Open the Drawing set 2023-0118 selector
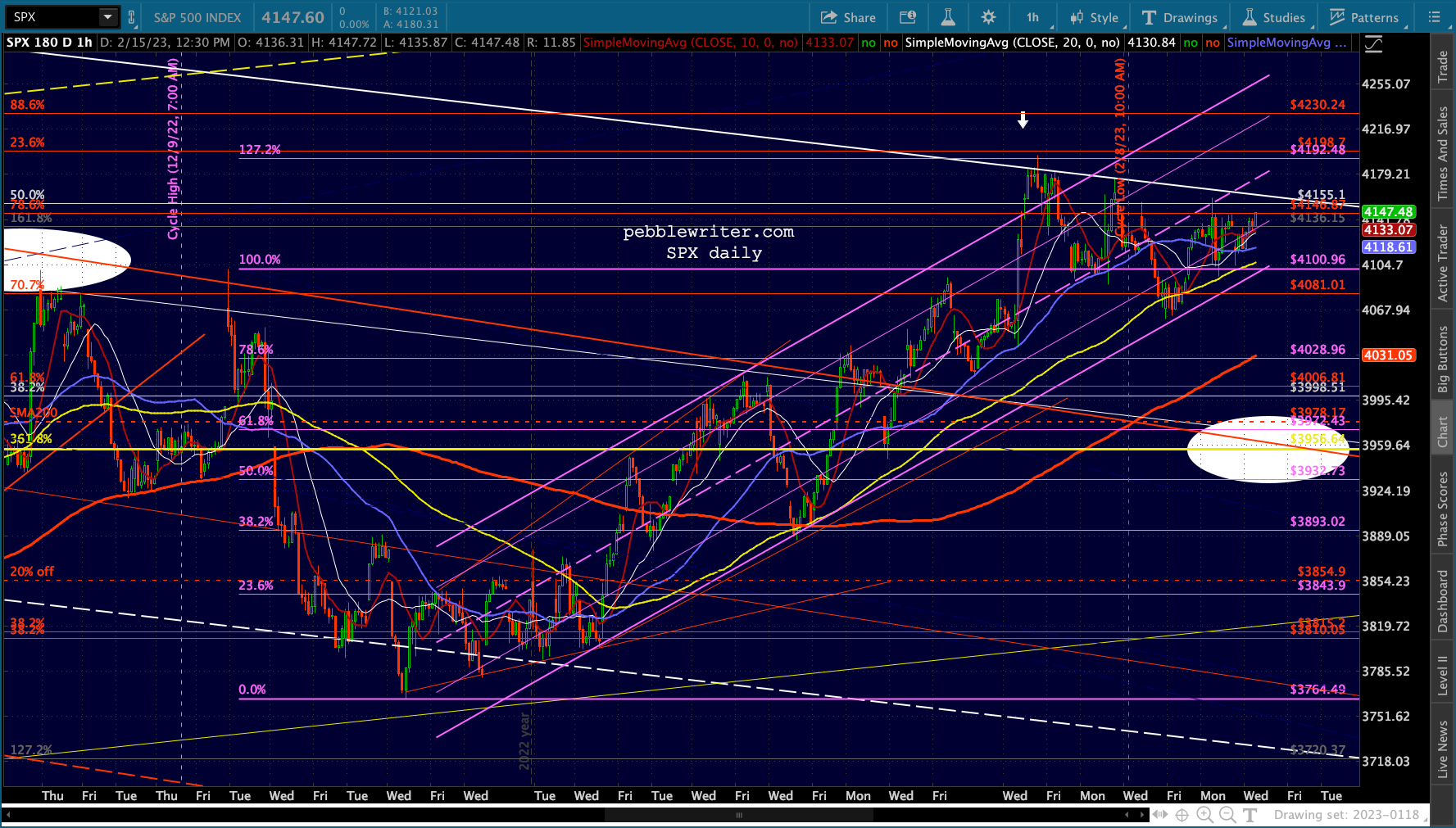The image size is (1456, 828). (1346, 815)
